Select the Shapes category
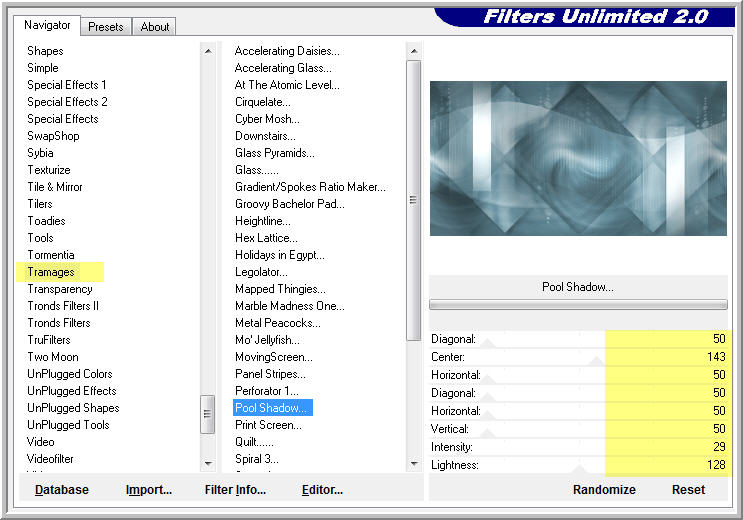 point(45,51)
